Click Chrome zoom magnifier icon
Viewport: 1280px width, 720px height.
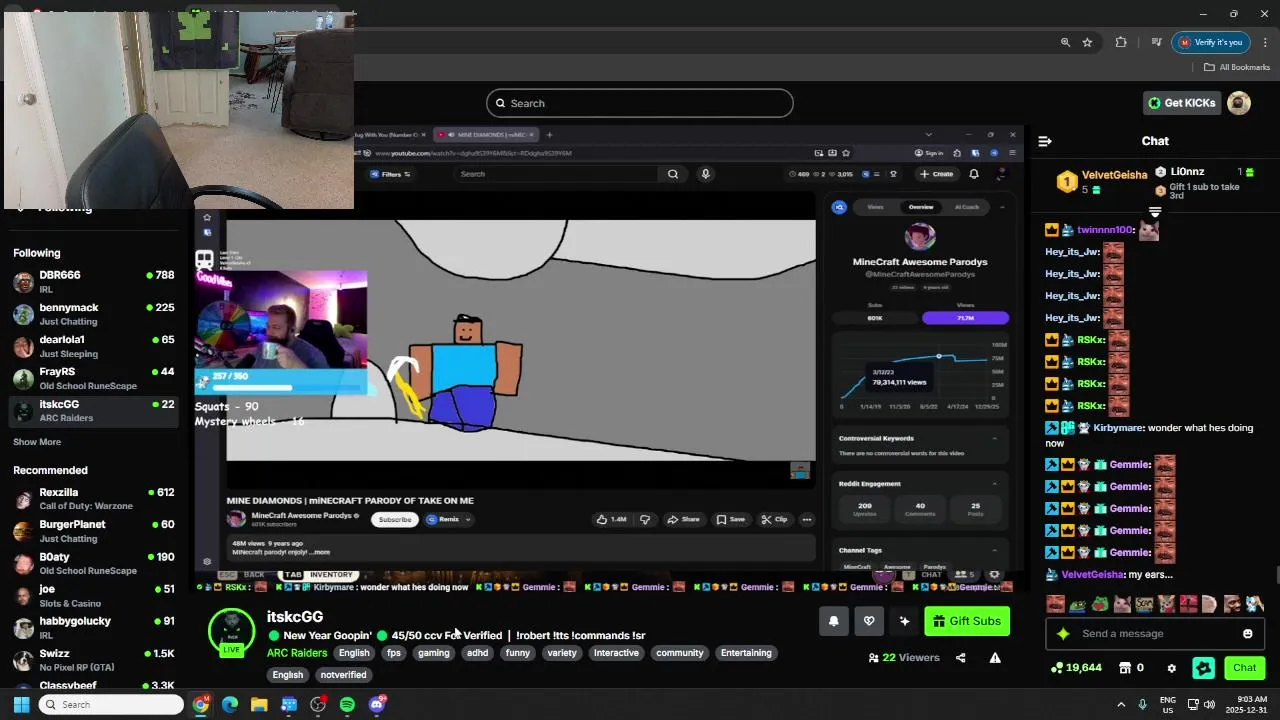1065,42
